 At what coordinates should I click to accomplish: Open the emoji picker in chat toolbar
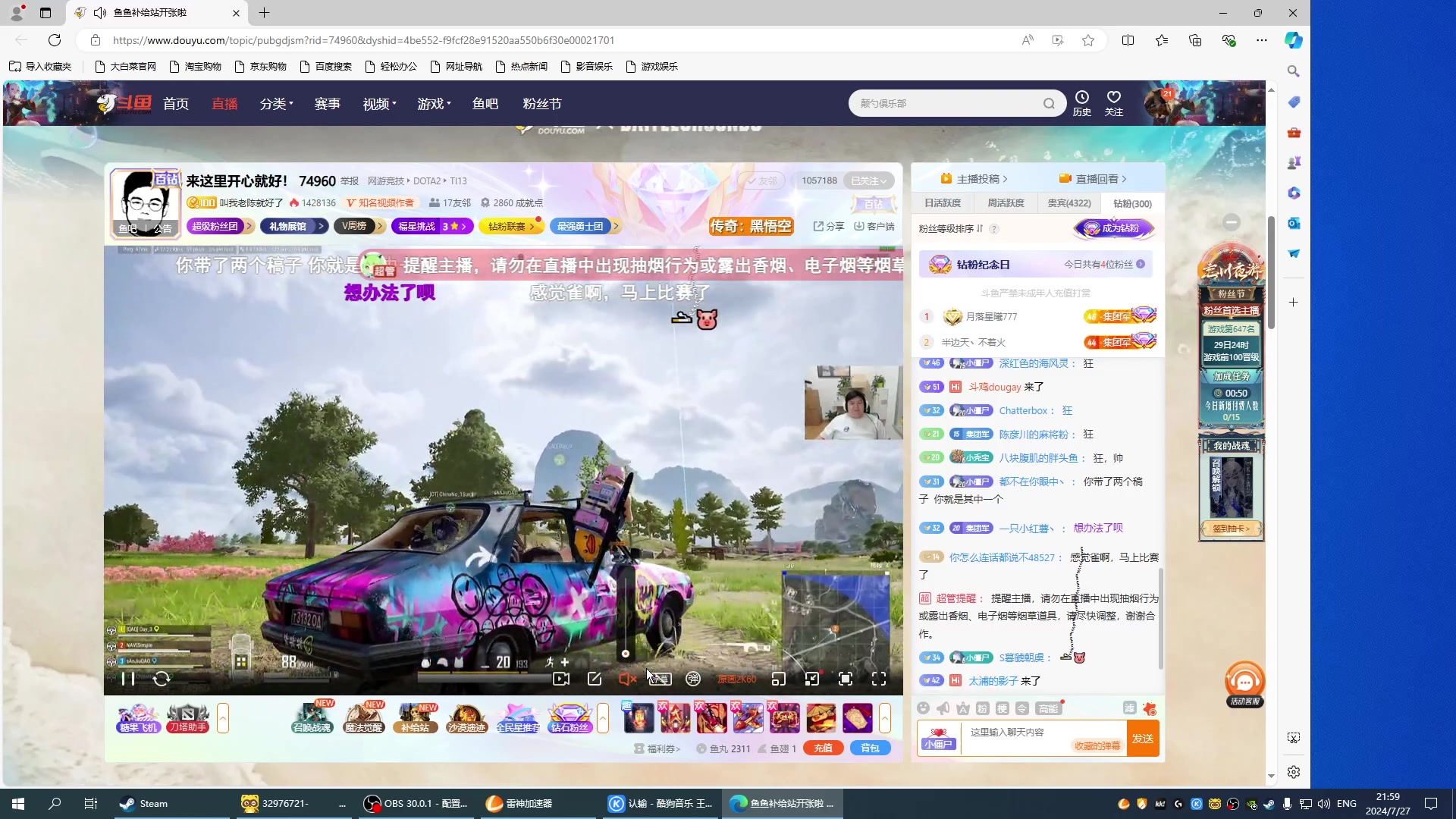pyautogui.click(x=923, y=708)
